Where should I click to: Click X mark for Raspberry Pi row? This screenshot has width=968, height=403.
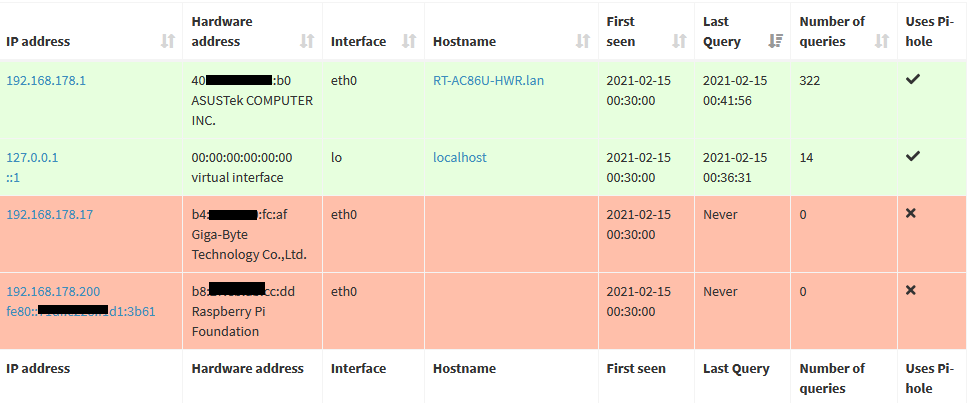tap(911, 290)
